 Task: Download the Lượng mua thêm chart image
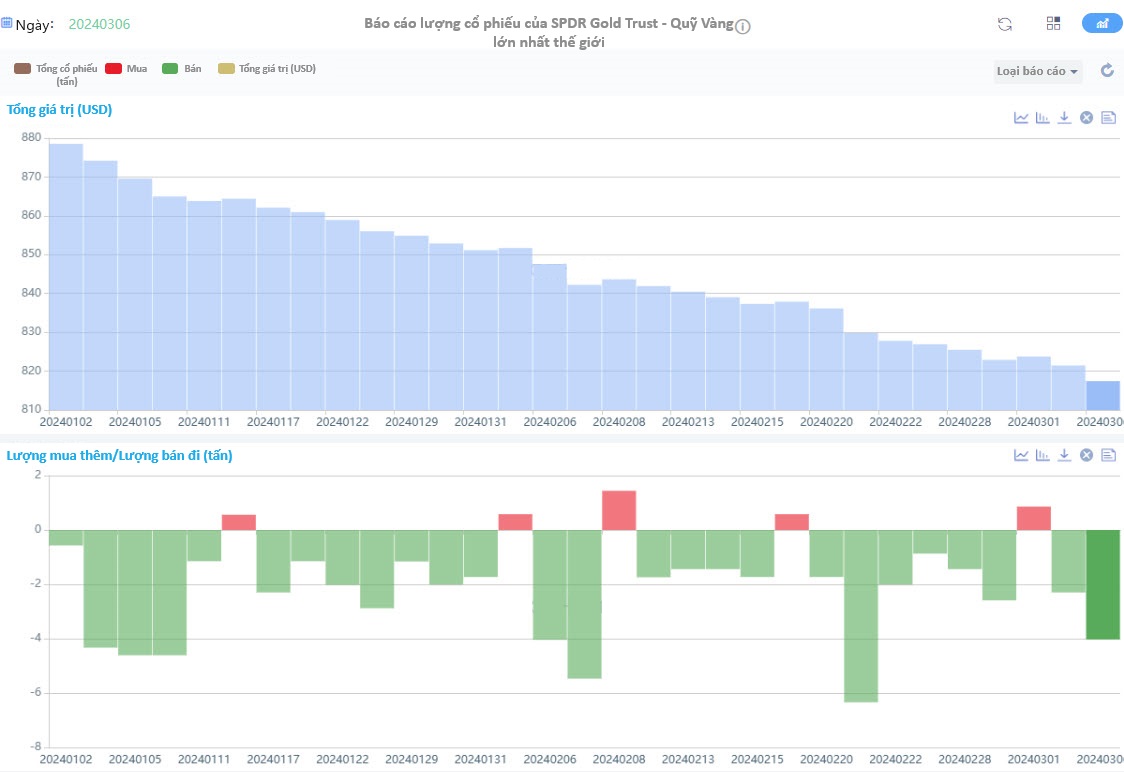(x=1065, y=455)
